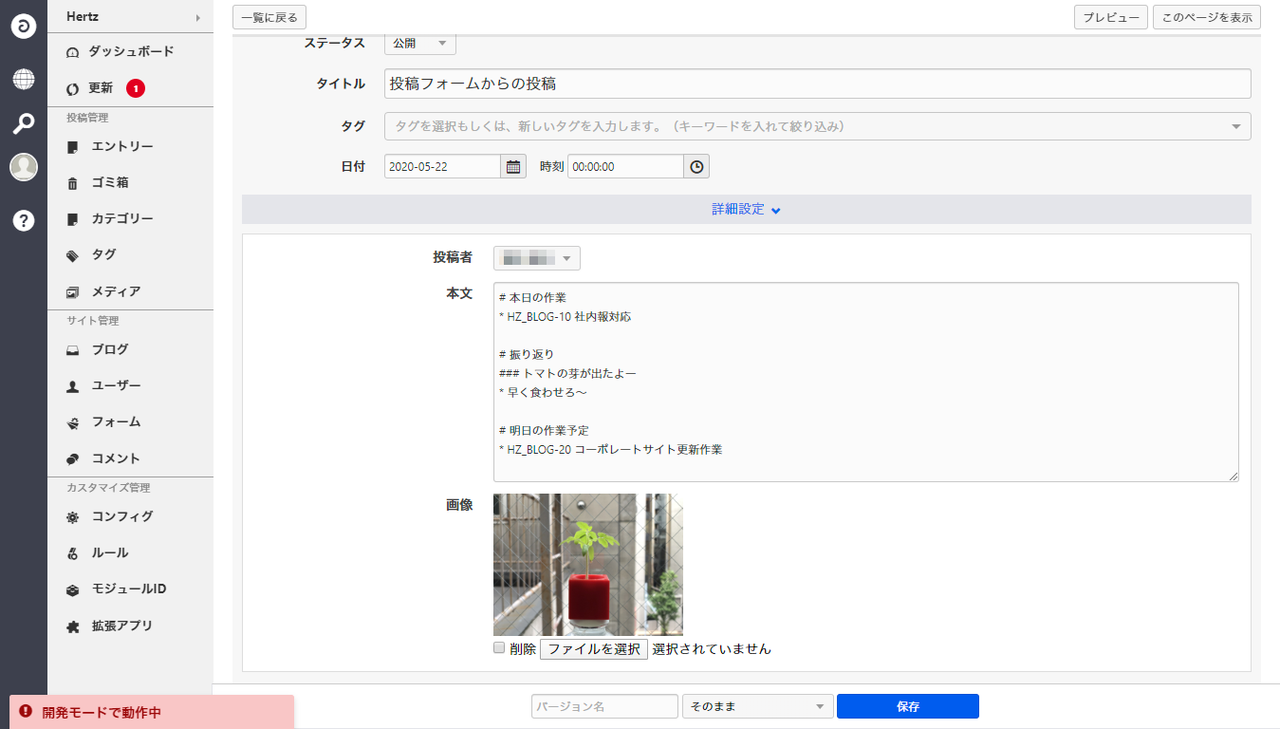The image size is (1280, 729).
Task: Open help via question mark icon
Action: 23,221
